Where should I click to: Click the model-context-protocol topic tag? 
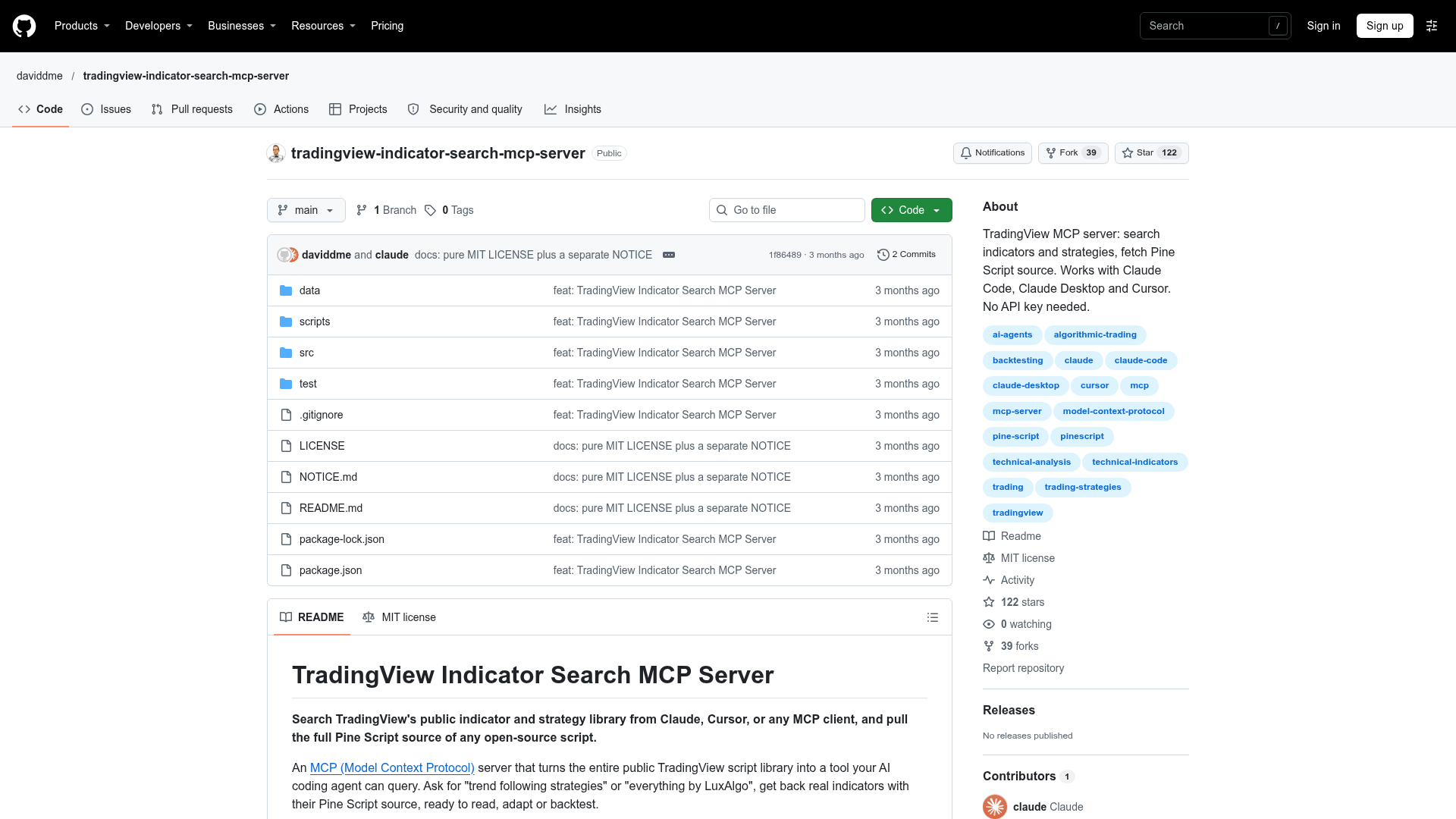1113,411
